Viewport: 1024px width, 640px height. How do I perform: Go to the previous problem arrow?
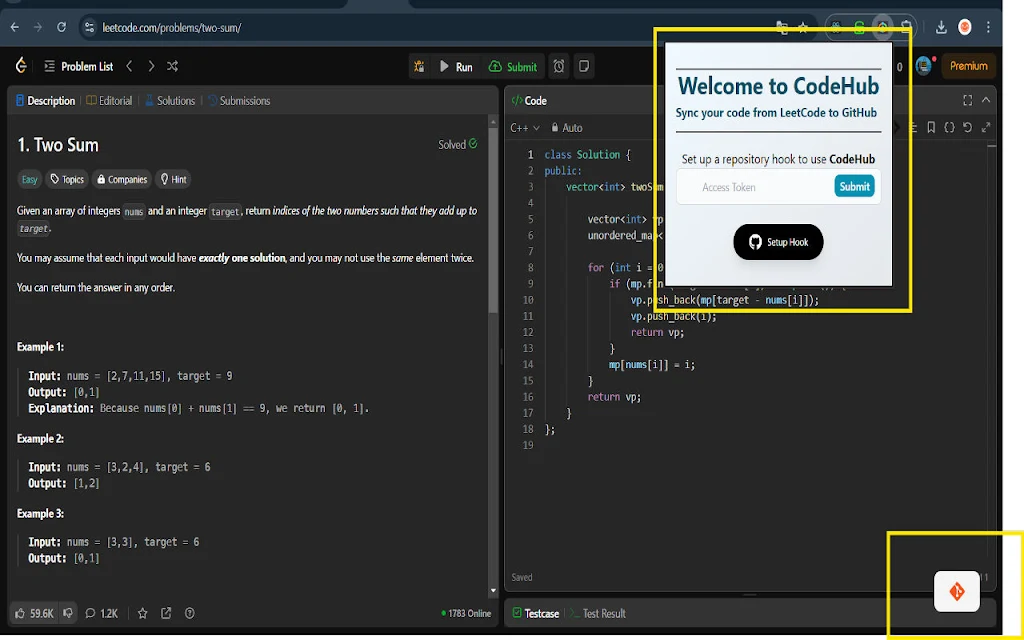point(129,66)
